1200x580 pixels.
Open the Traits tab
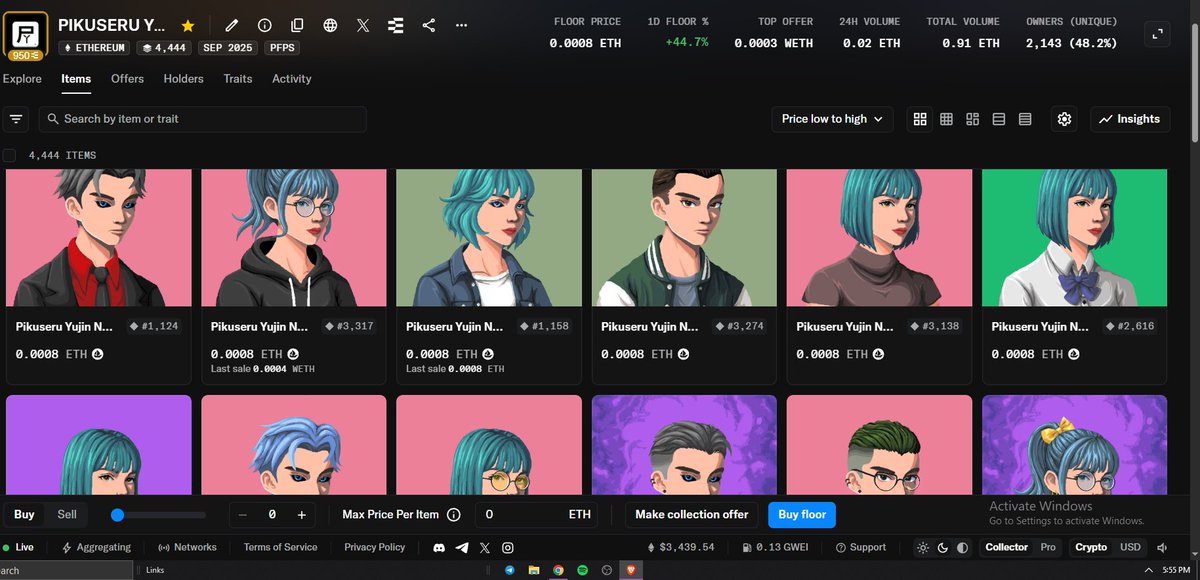coord(238,79)
